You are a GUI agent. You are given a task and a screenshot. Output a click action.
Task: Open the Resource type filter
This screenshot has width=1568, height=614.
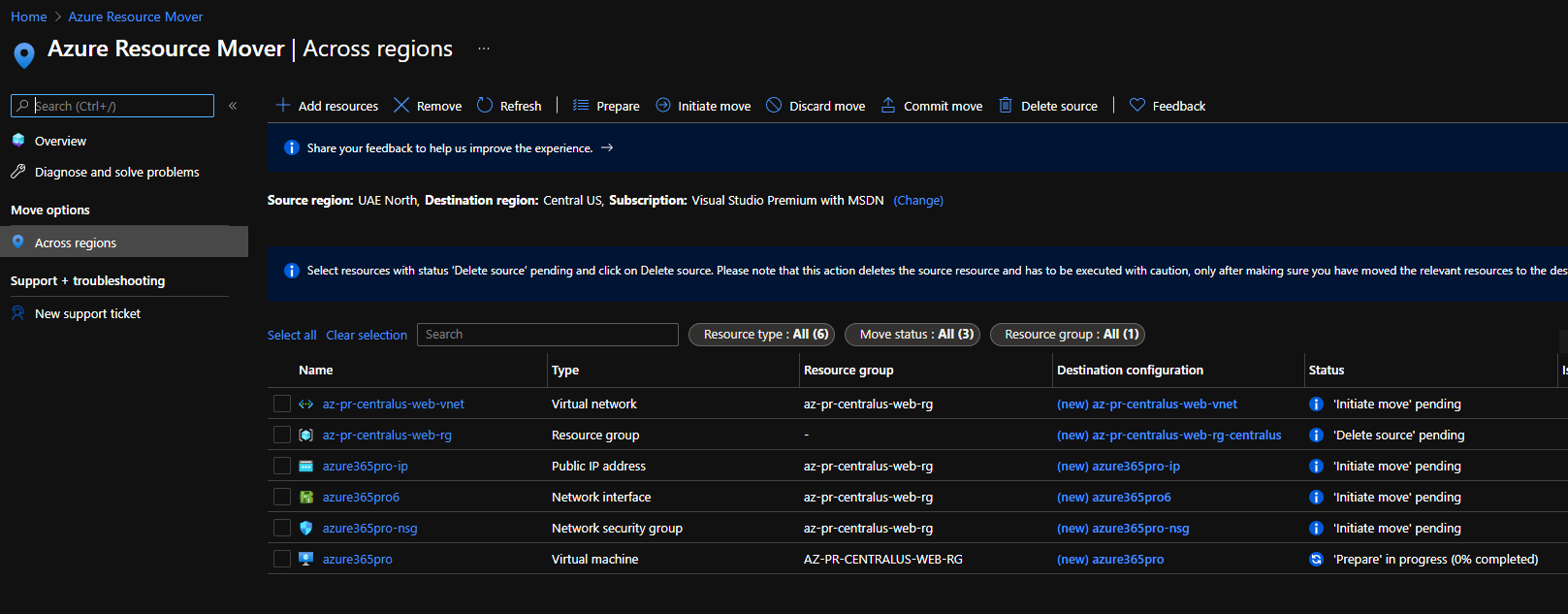pos(761,335)
